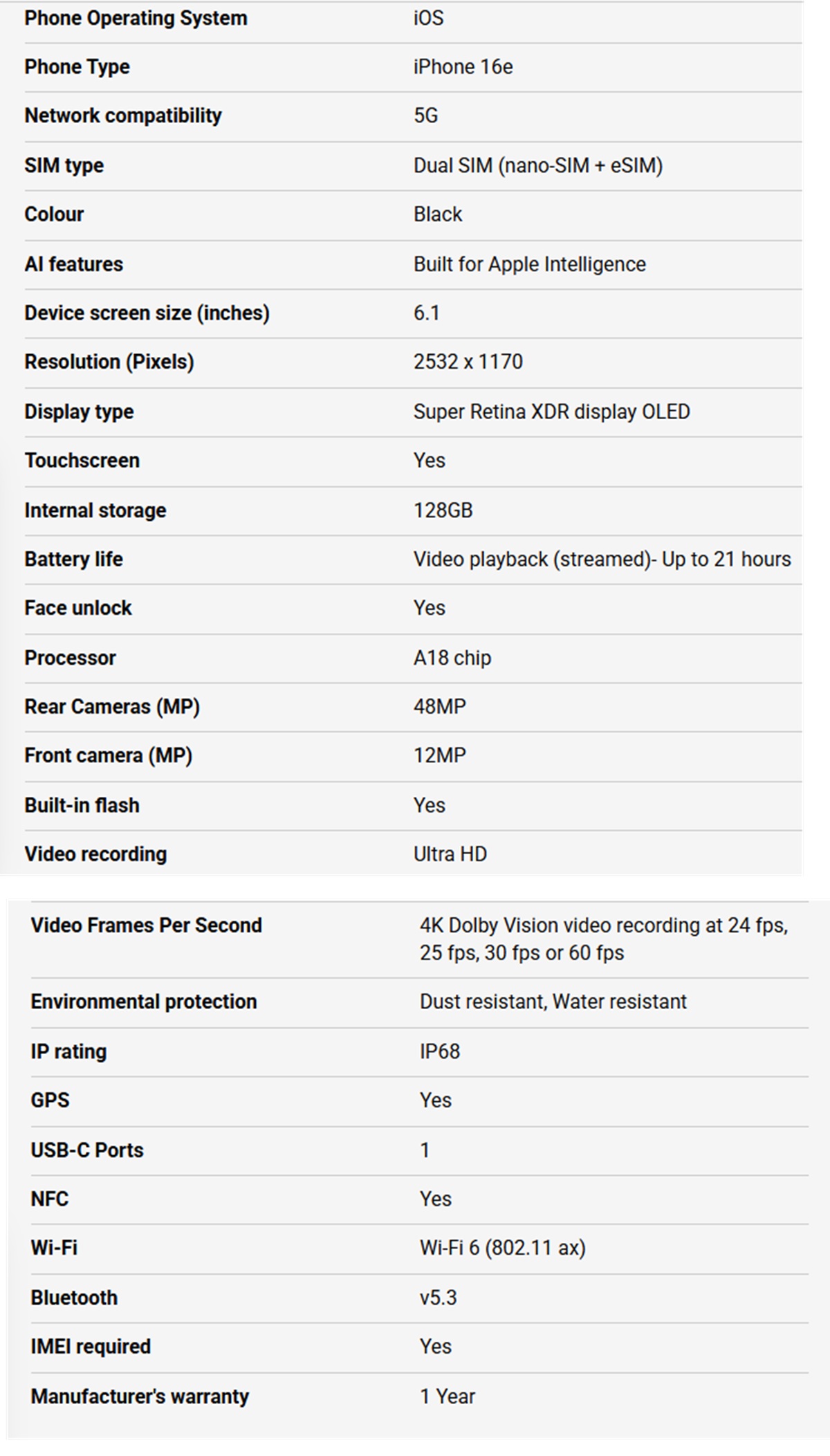Click the A18 chip processor value
830x1456 pixels.
[452, 658]
